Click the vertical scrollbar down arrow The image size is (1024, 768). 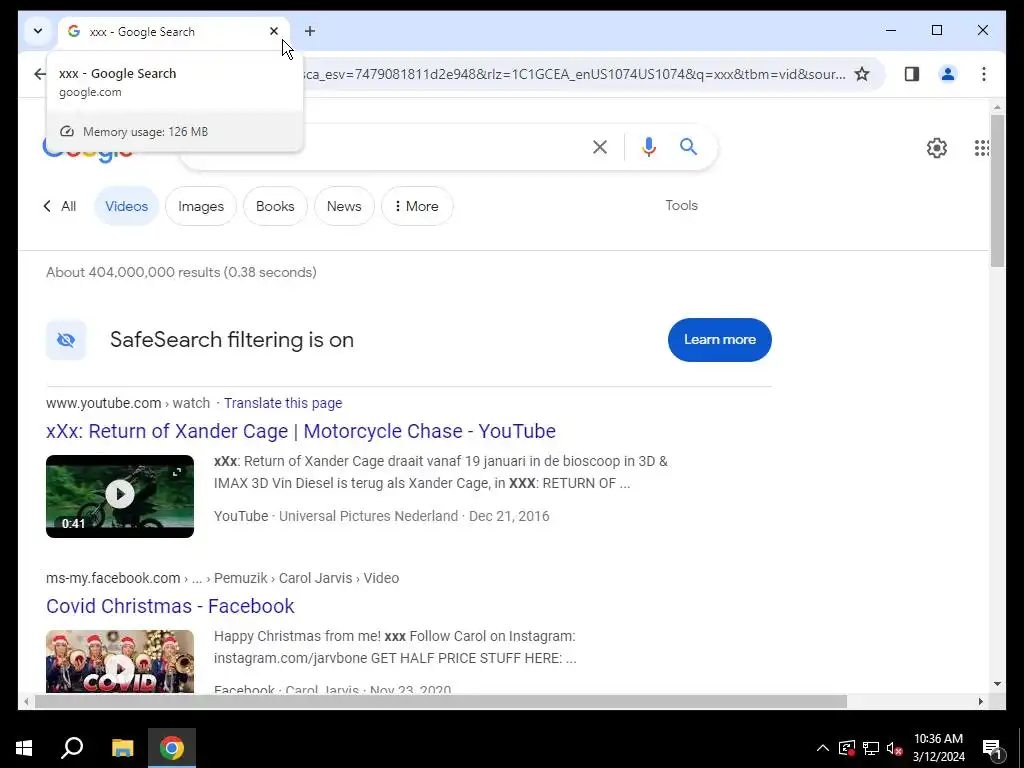[x=997, y=684]
